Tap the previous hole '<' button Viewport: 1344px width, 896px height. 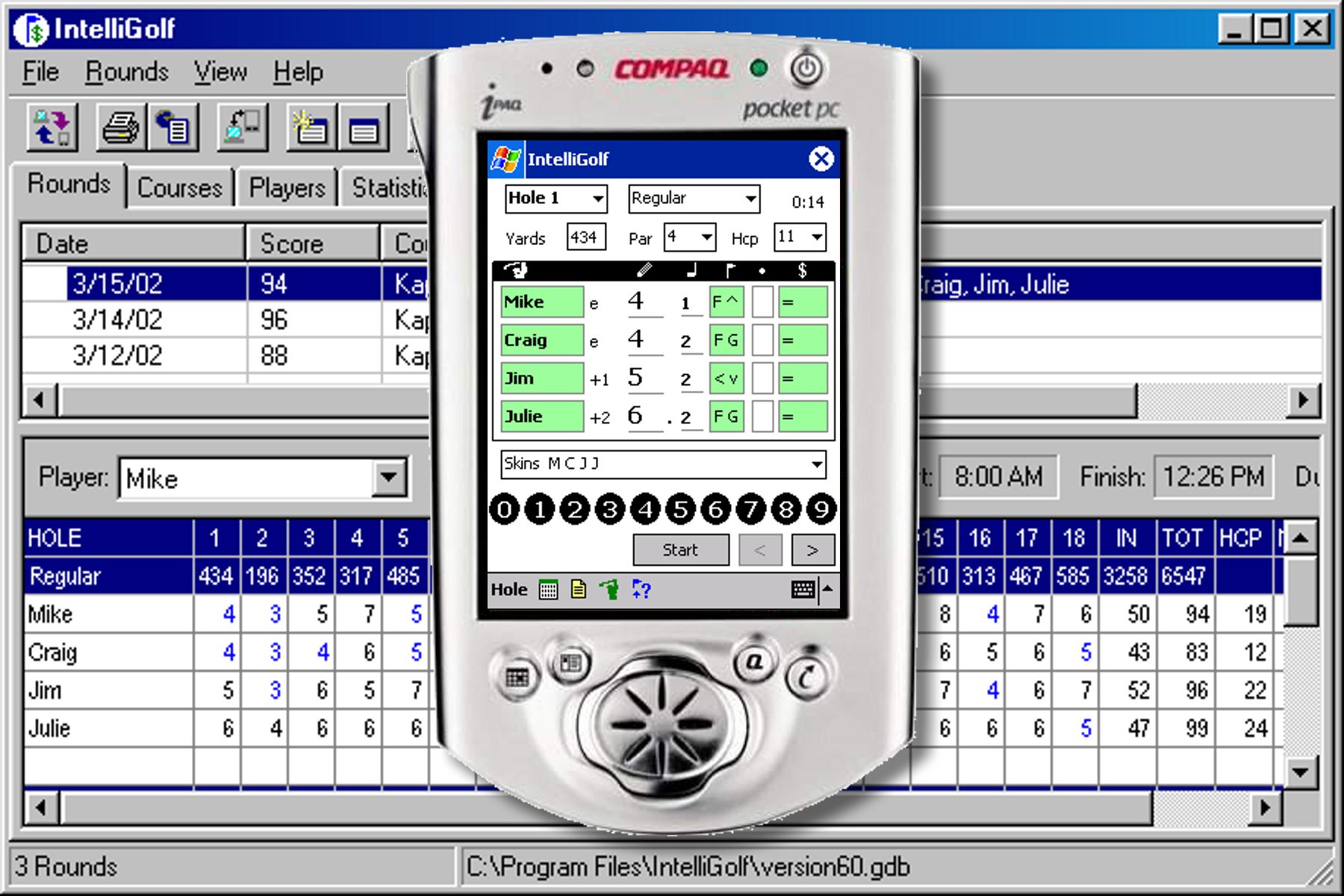(760, 550)
